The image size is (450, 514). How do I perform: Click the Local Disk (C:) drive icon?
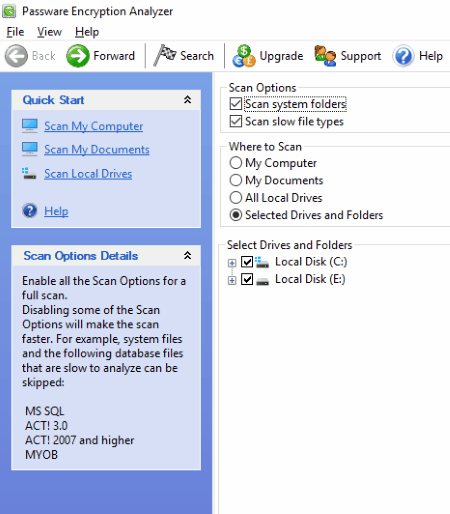click(x=262, y=262)
